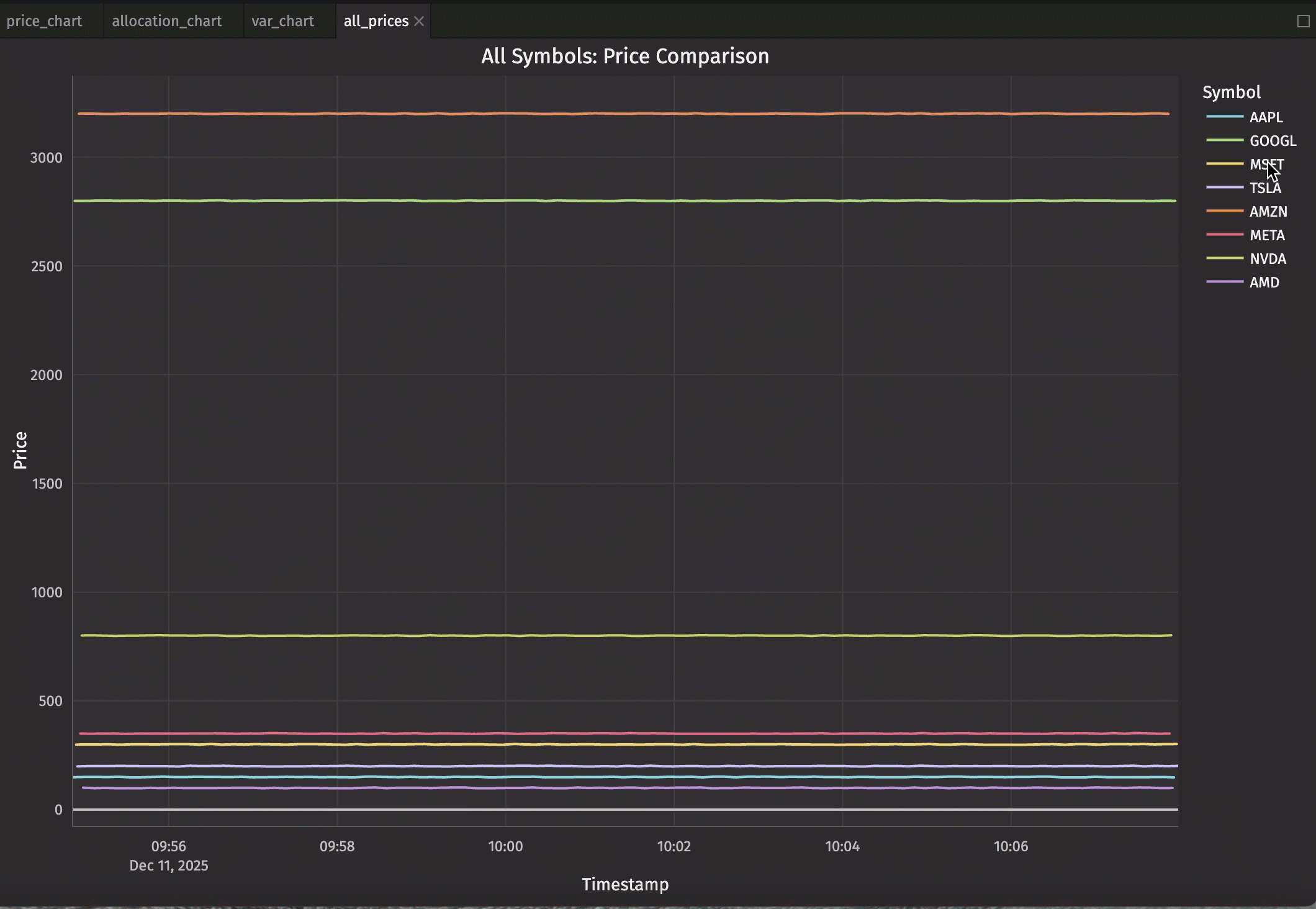Click AMD legend line swatch
This screenshot has height=909, width=1316.
click(x=1225, y=282)
